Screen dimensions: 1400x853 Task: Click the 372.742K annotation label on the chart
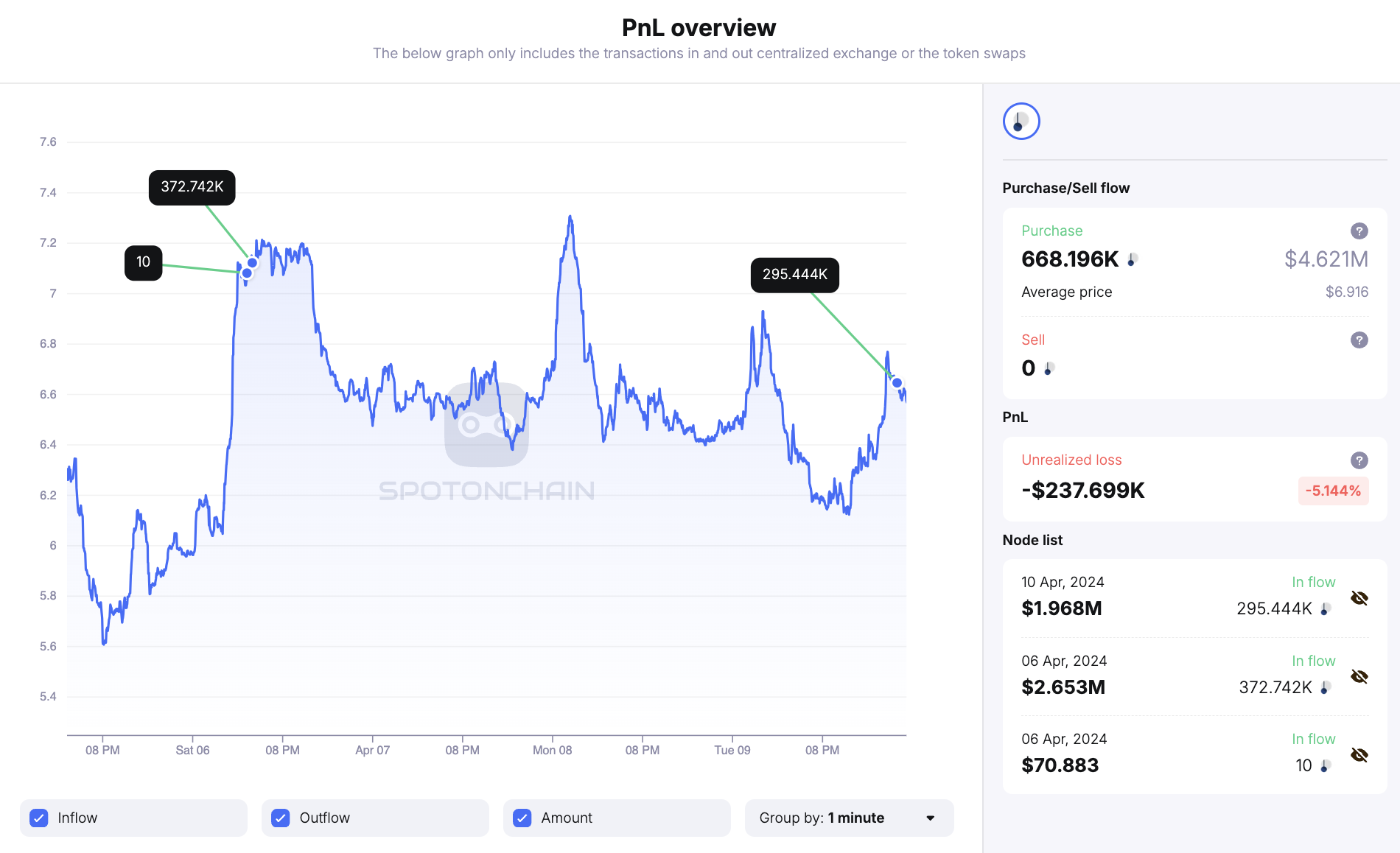[192, 187]
